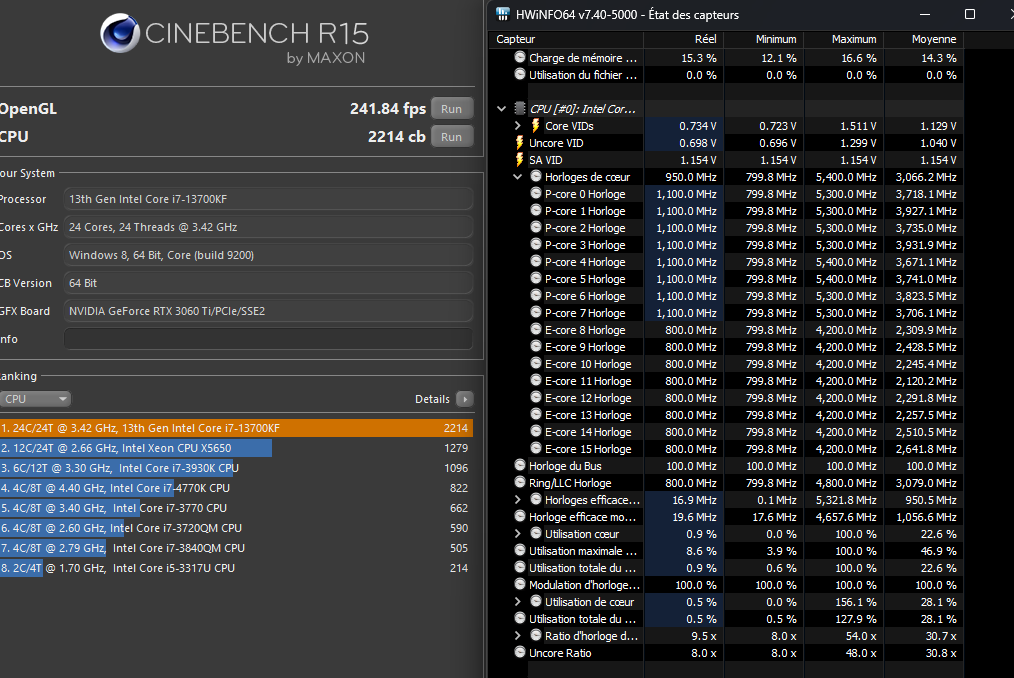
Task: Click the E-core 15 Horloge clock icon
Action: (x=536, y=448)
